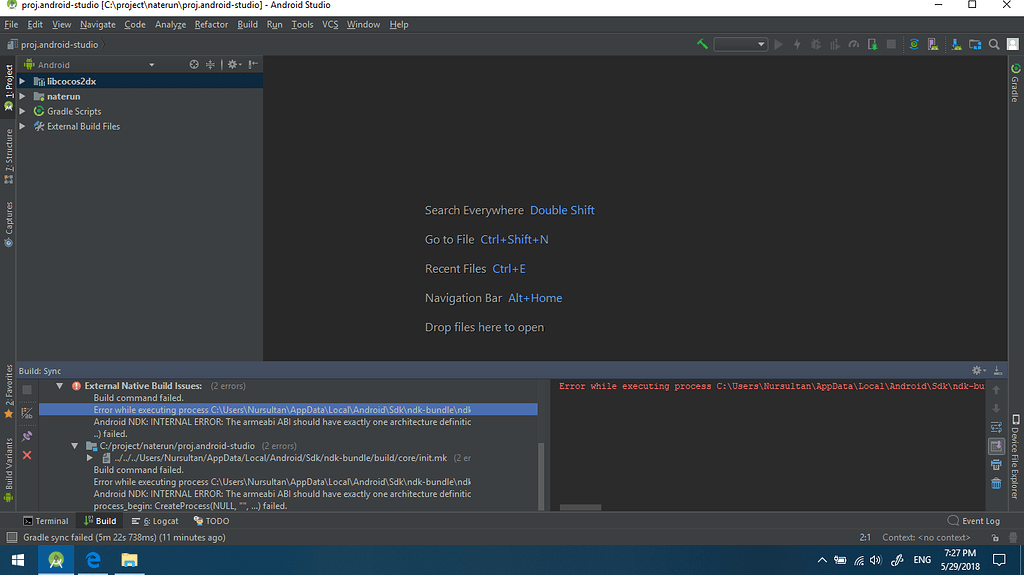
Task: Click the Search Everywhere magnifier icon
Action: tap(995, 44)
